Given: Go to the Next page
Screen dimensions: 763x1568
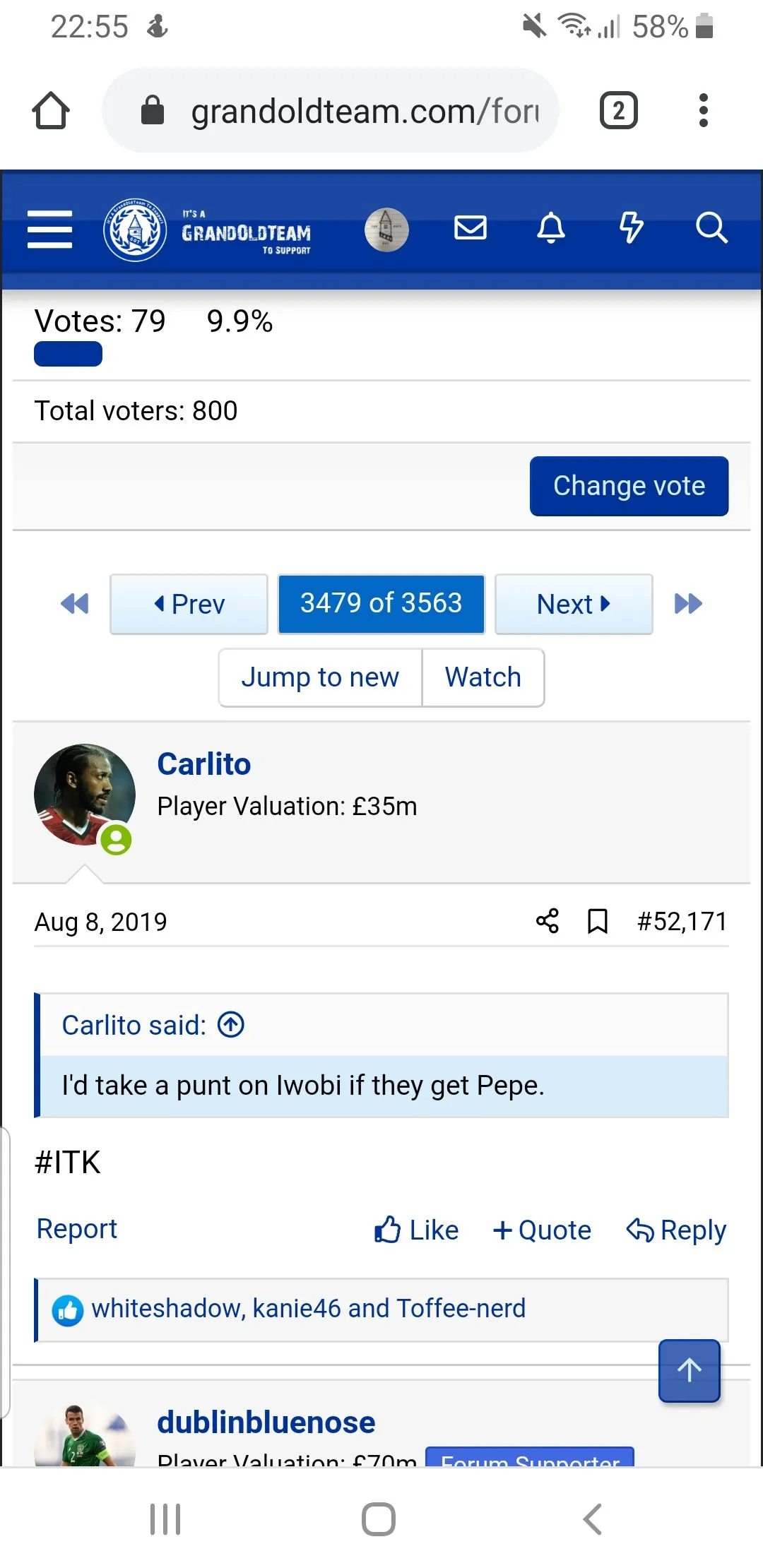Looking at the screenshot, I should tap(574, 604).
